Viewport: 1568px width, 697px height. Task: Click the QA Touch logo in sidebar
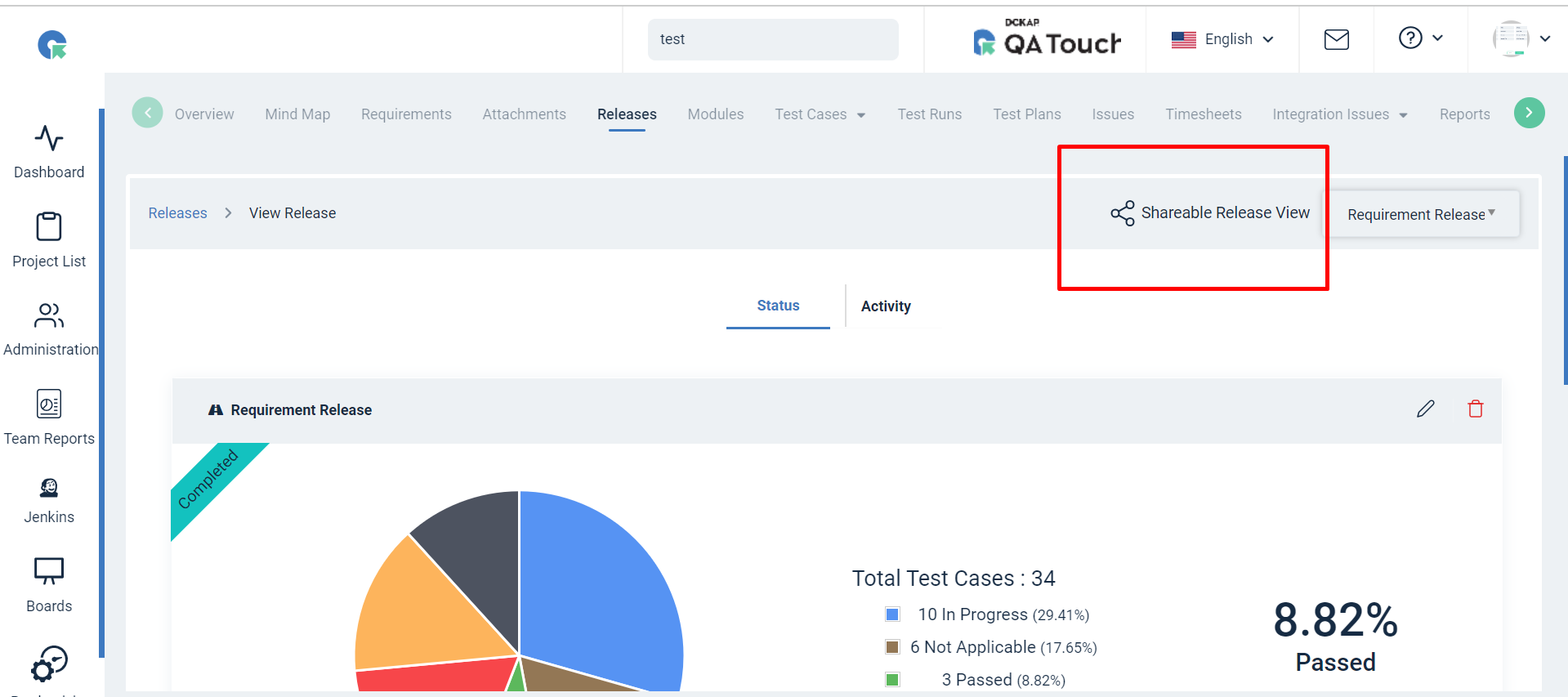click(x=52, y=44)
